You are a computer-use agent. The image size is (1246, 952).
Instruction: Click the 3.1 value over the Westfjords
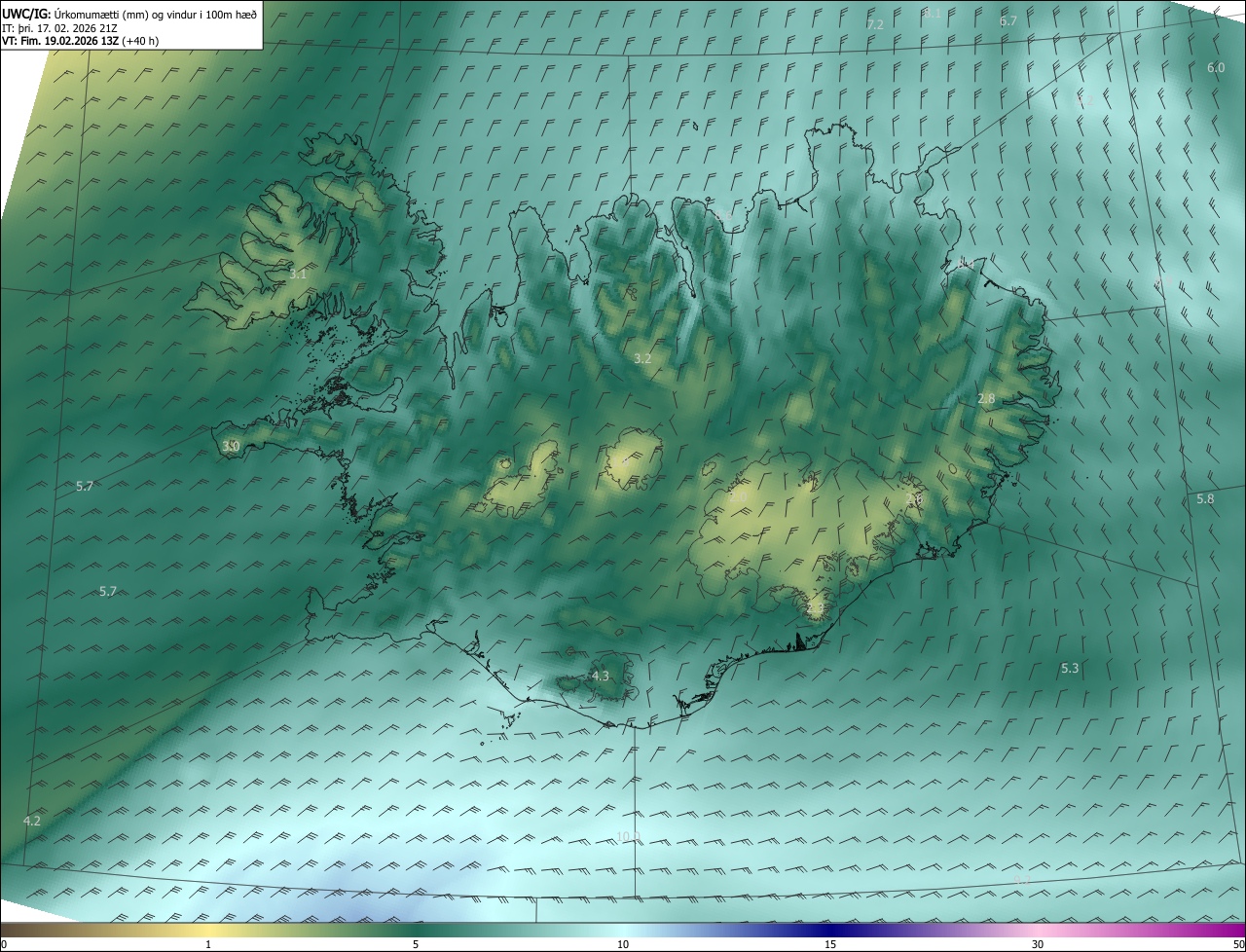click(298, 275)
